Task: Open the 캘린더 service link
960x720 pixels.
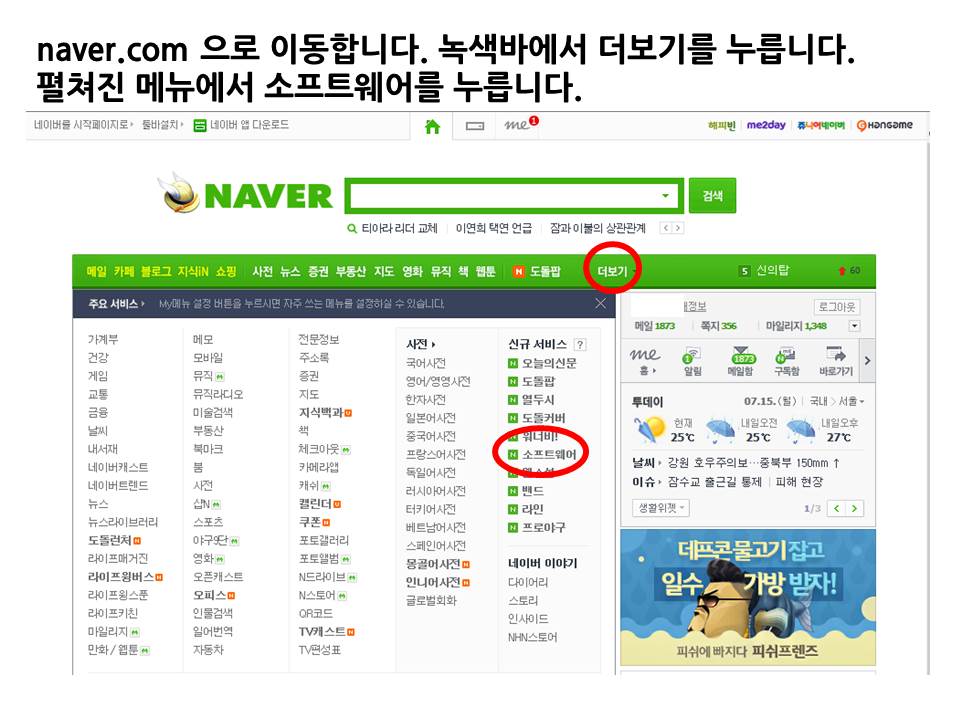Action: (x=315, y=504)
